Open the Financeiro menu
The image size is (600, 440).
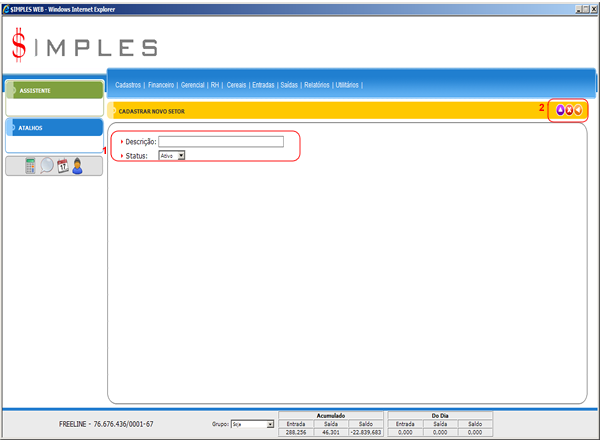point(161,85)
